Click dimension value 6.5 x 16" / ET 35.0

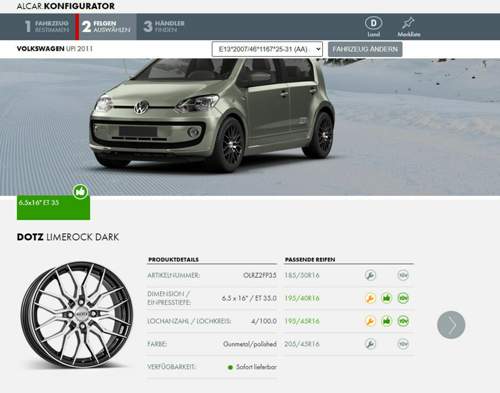249,298
